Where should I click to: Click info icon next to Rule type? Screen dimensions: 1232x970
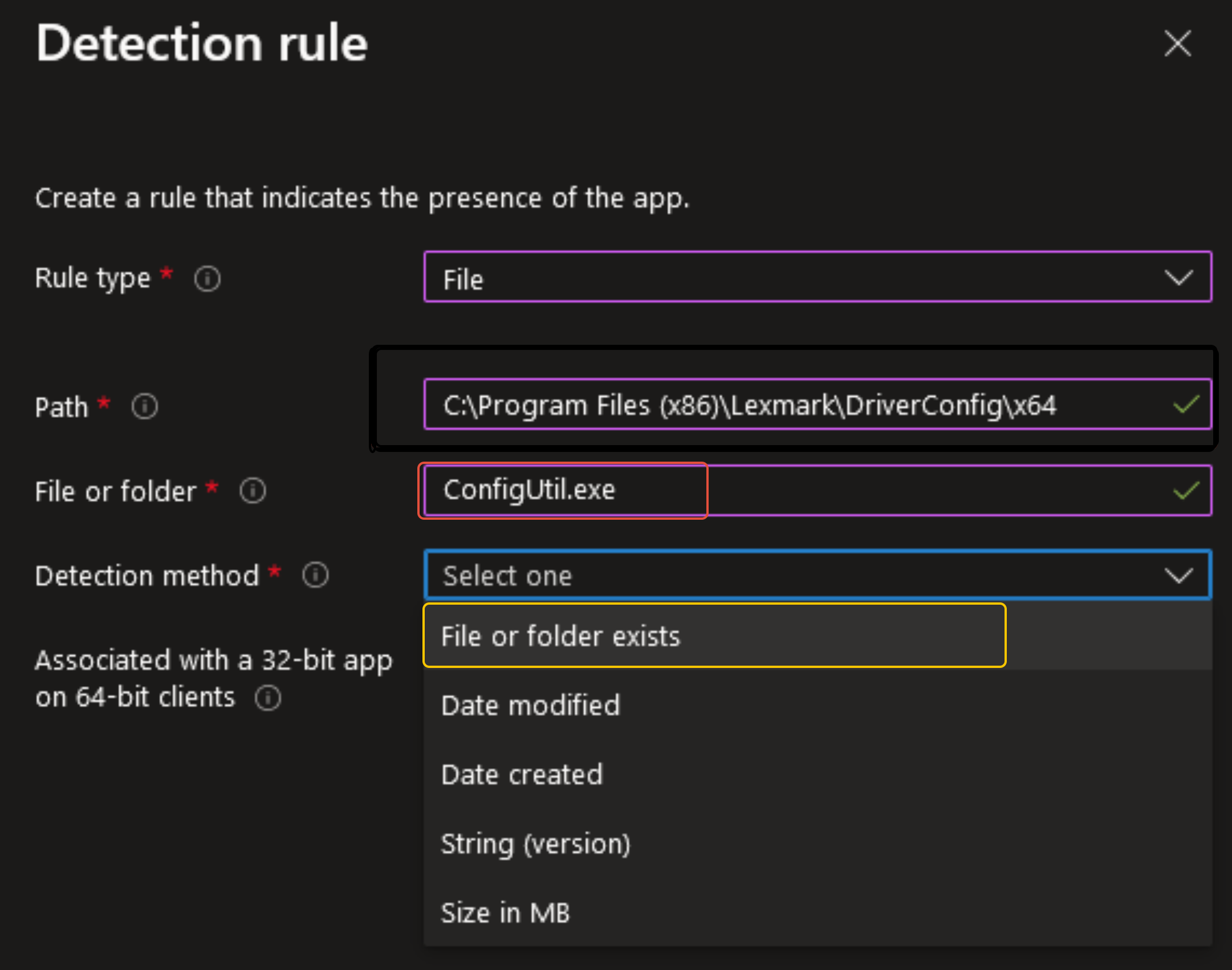[x=207, y=279]
